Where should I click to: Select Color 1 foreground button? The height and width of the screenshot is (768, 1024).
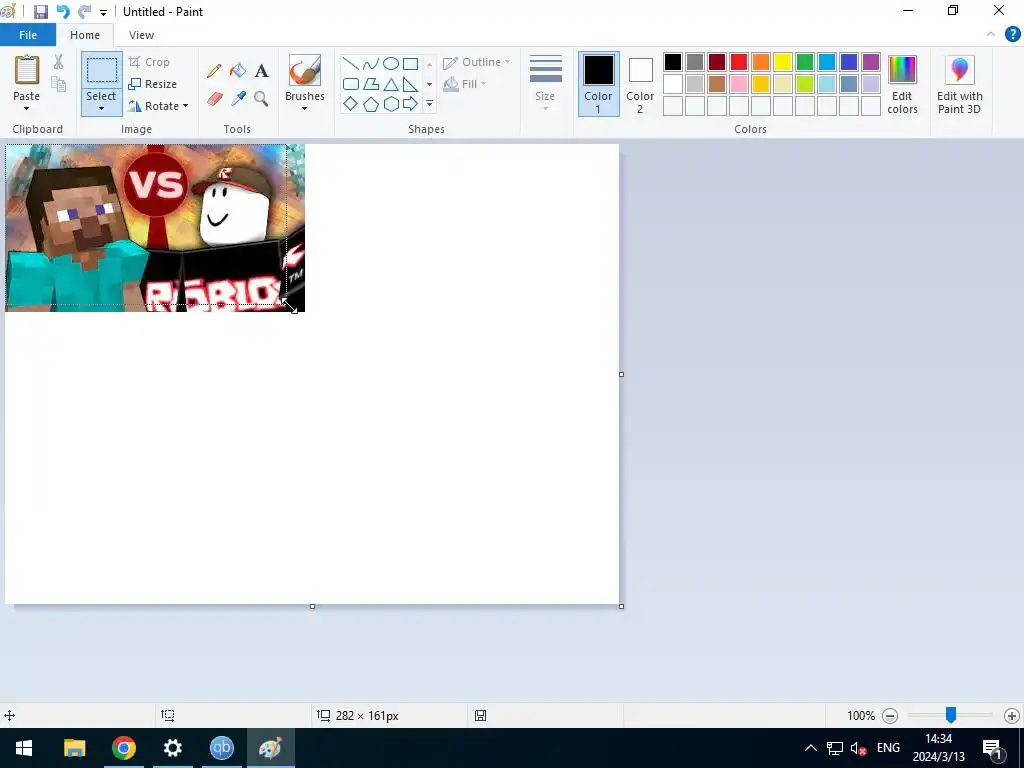pos(598,84)
